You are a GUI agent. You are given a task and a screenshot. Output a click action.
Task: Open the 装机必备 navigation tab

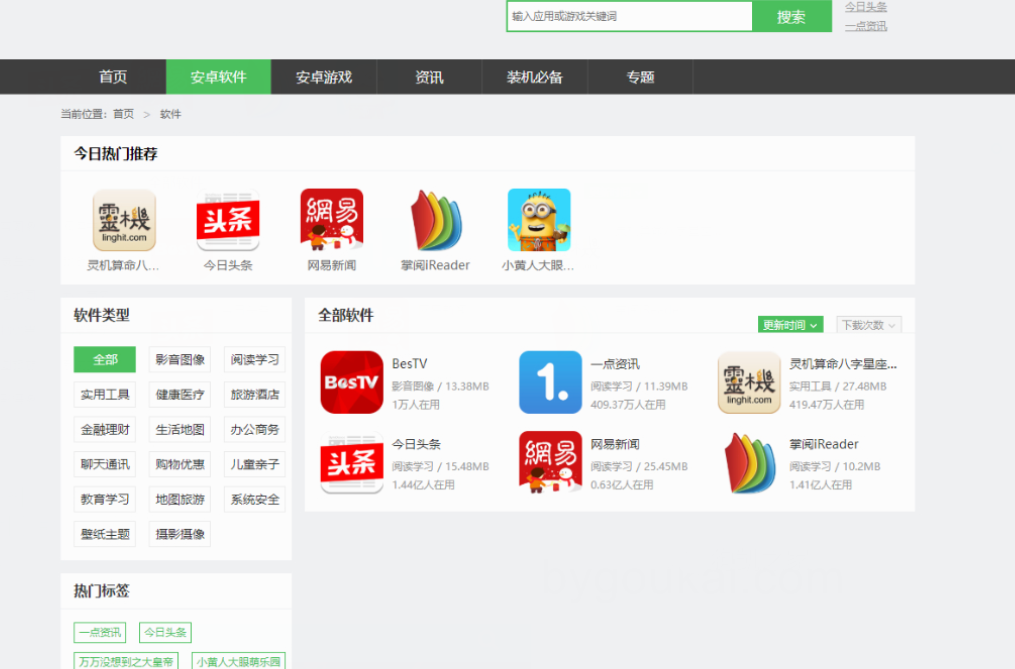535,77
